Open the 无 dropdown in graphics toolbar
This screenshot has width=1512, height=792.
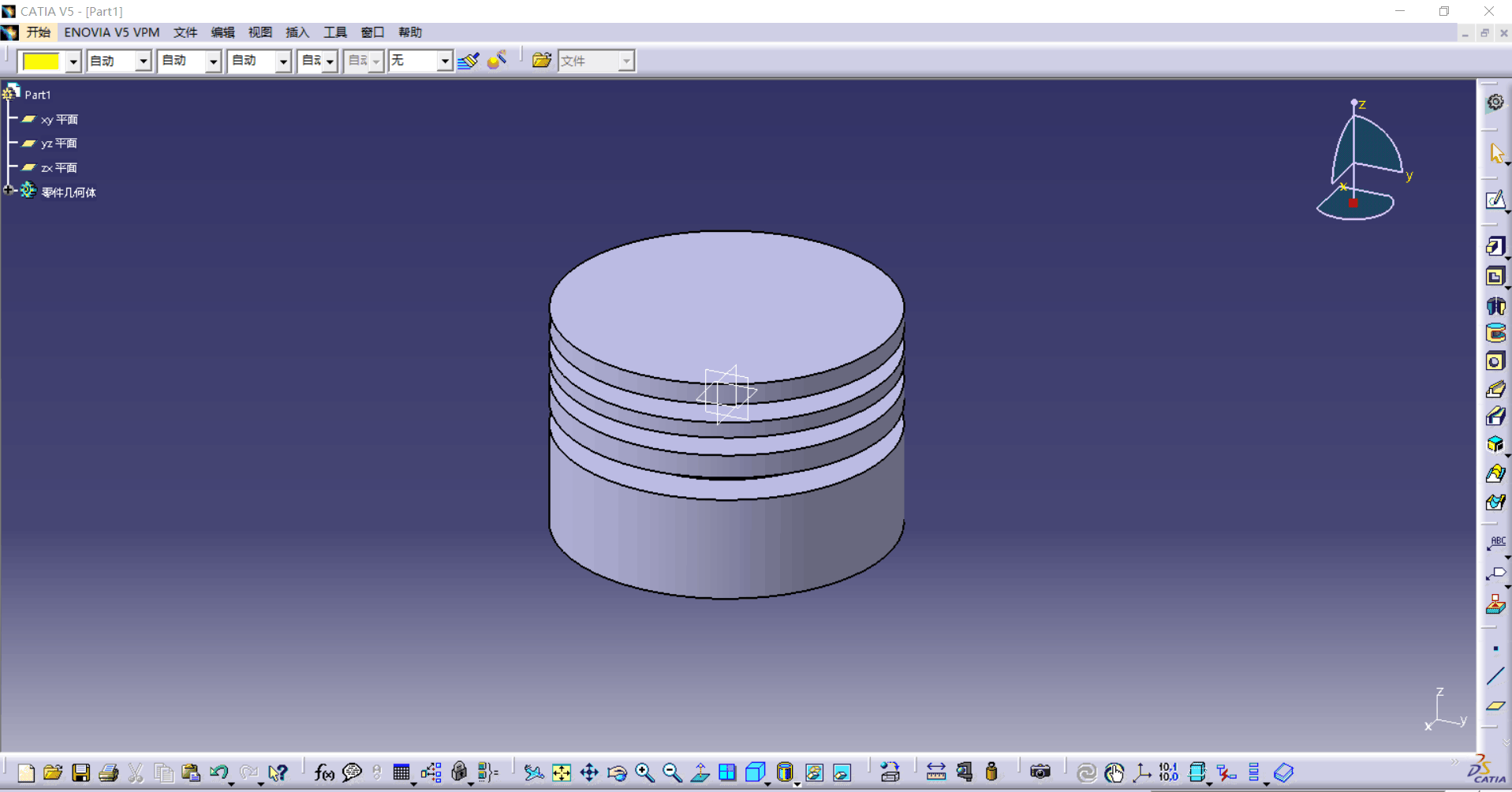point(445,62)
